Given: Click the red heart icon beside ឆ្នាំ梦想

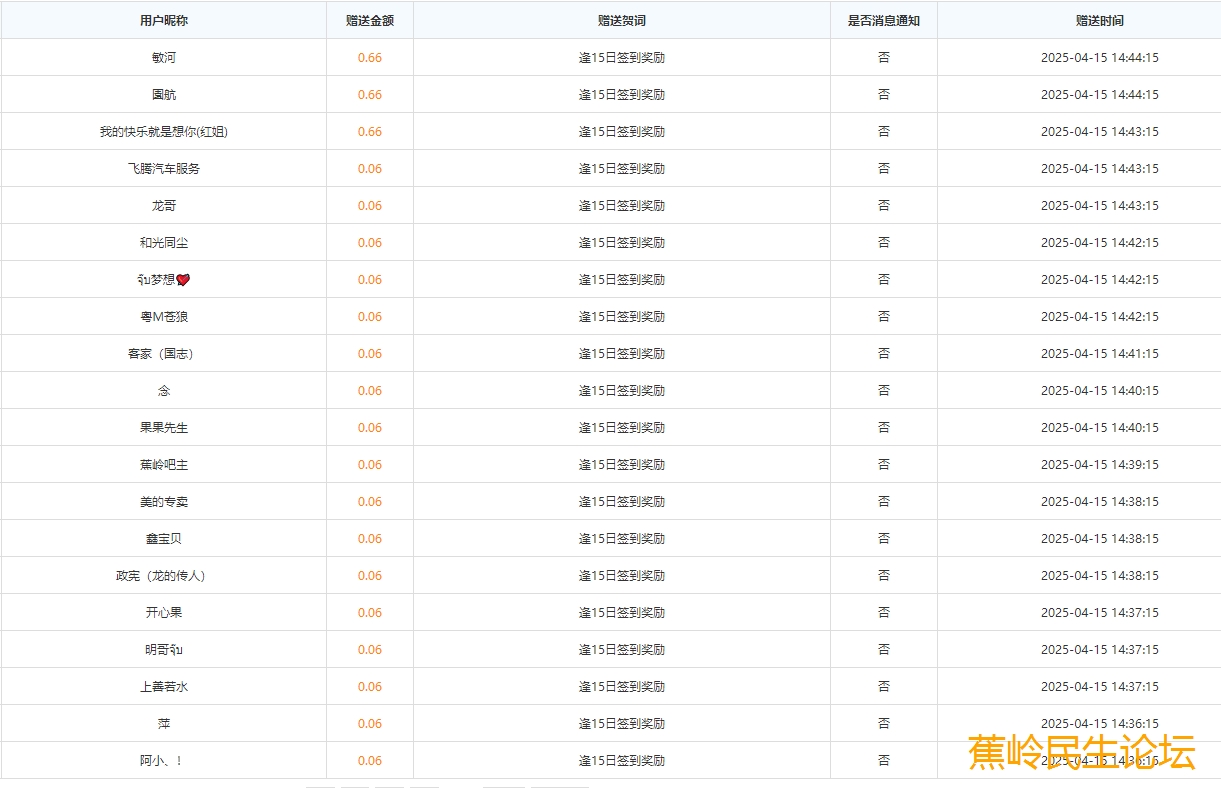Looking at the screenshot, I should pyautogui.click(x=183, y=280).
